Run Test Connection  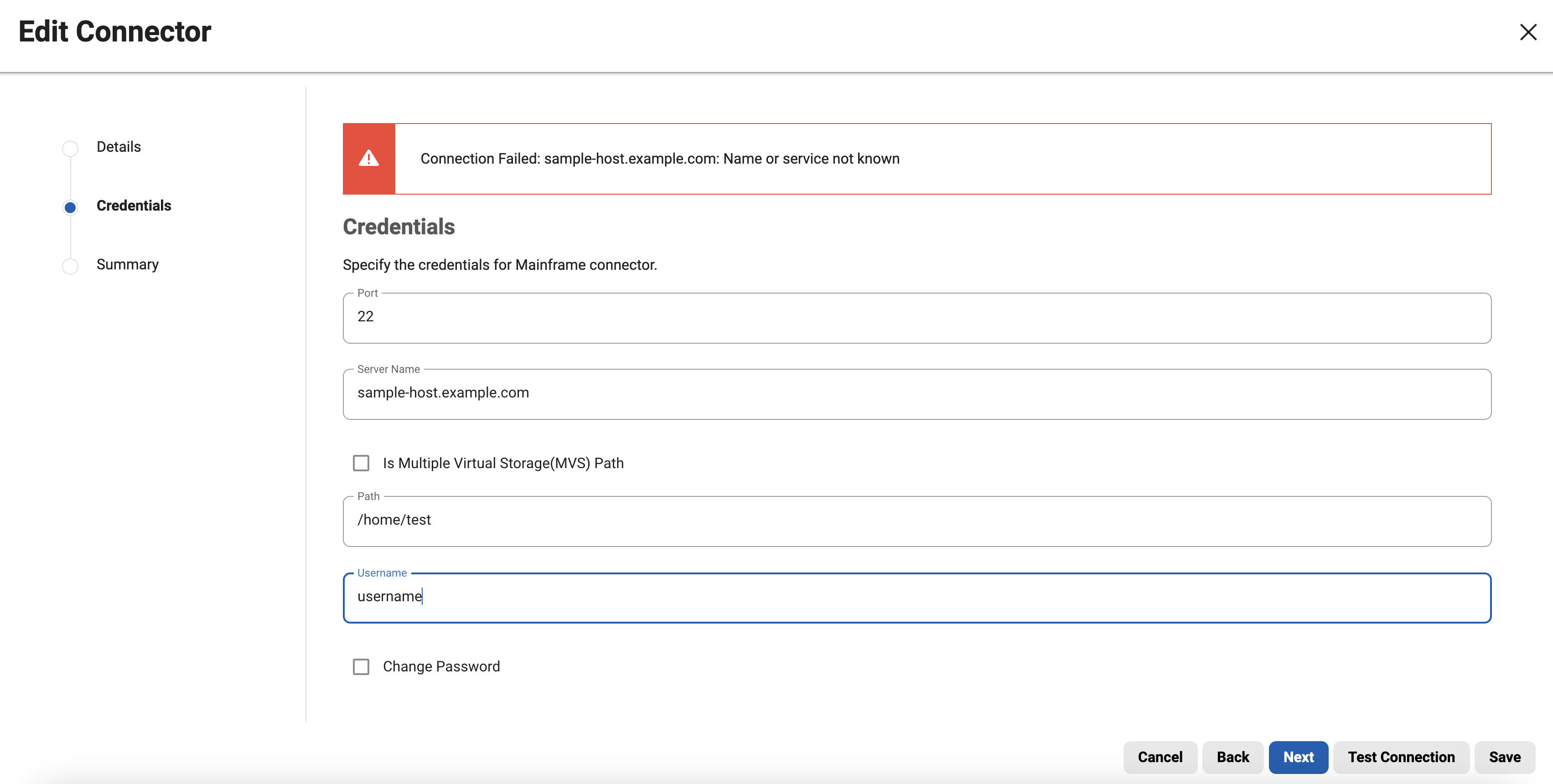tap(1401, 757)
